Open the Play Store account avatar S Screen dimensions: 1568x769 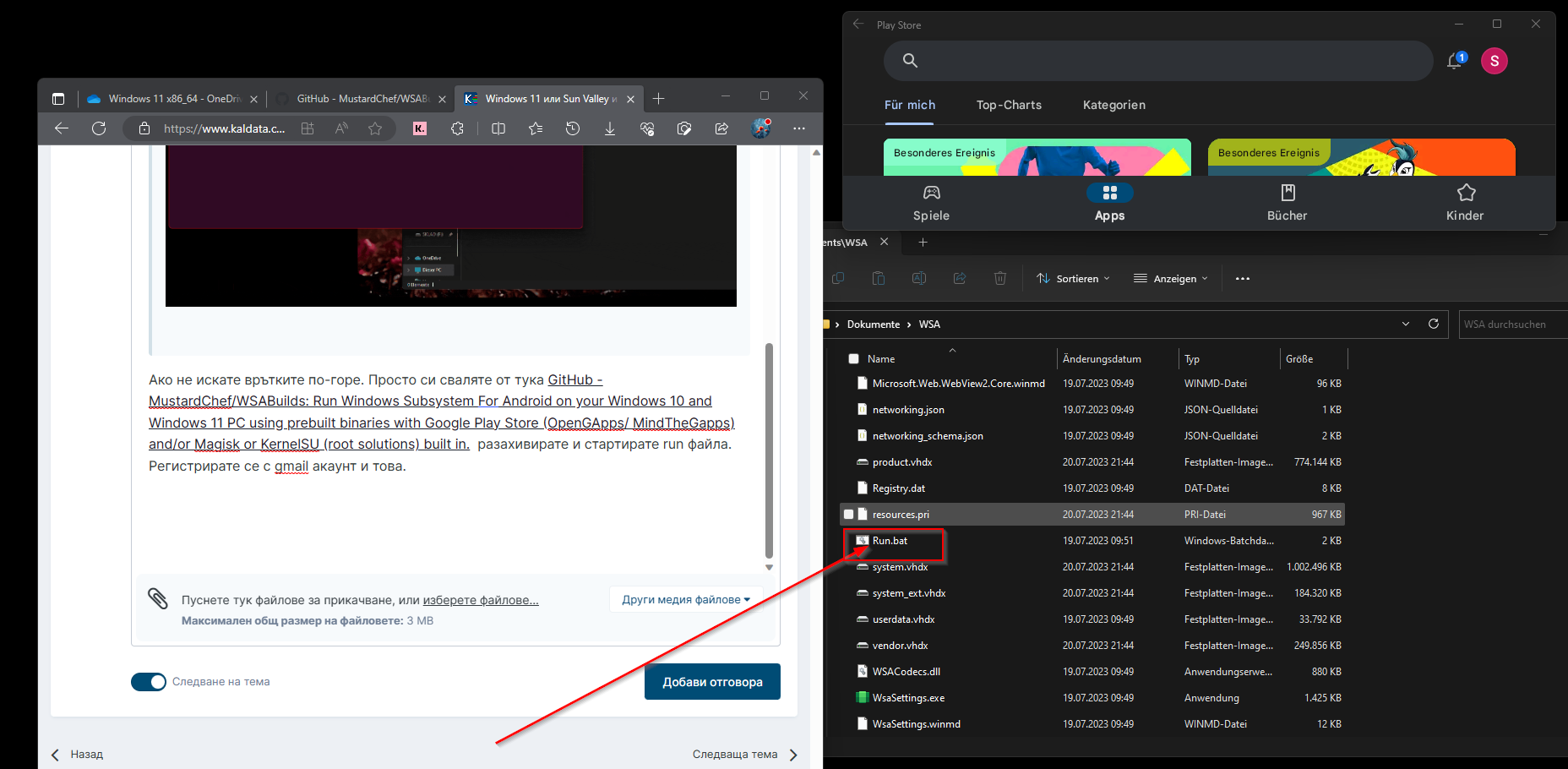pos(1494,61)
